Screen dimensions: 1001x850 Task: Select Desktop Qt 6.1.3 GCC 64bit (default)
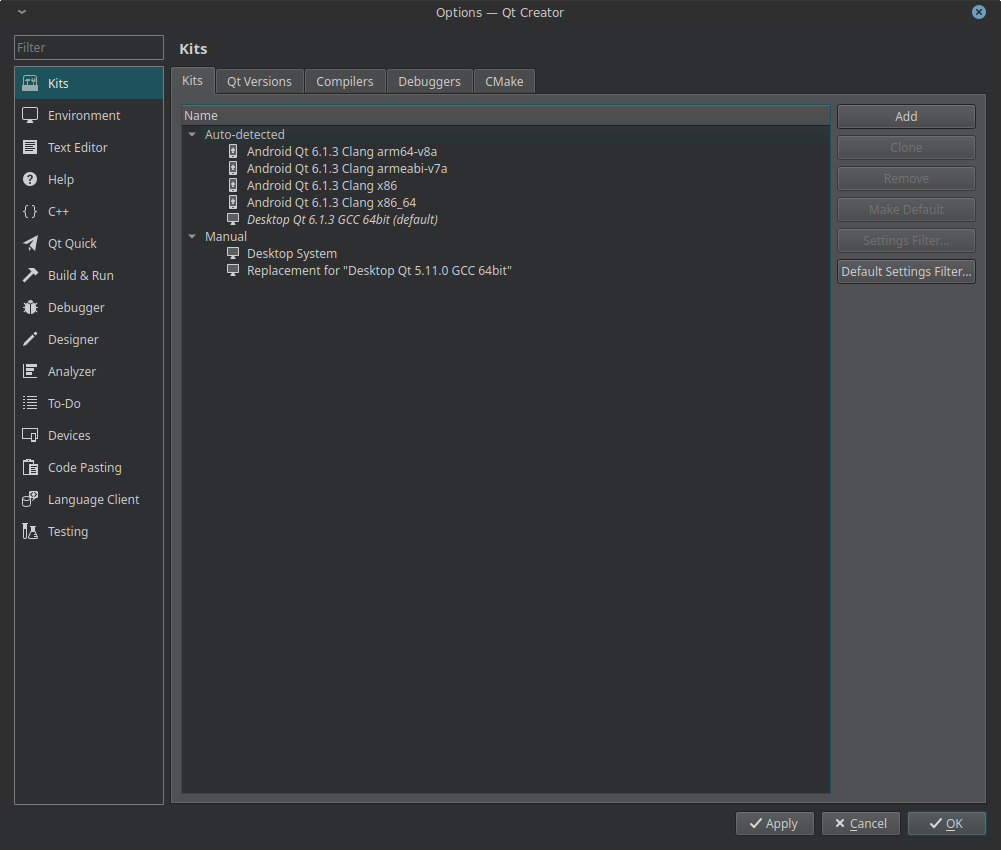pyautogui.click(x=342, y=219)
